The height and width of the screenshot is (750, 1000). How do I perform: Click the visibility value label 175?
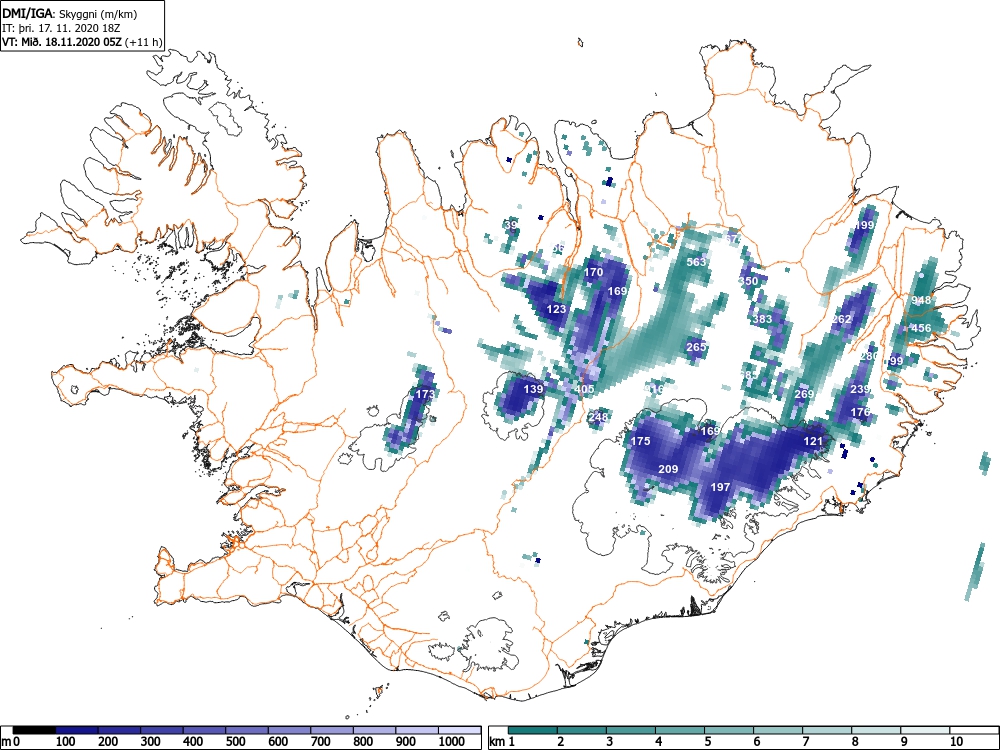point(640,441)
